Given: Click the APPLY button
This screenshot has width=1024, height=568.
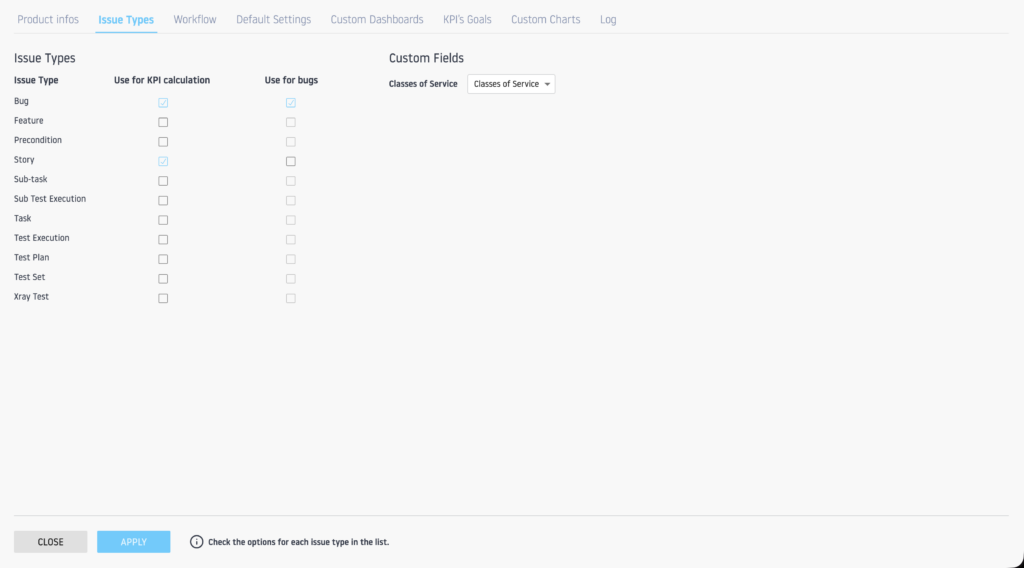Looking at the screenshot, I should click(133, 542).
